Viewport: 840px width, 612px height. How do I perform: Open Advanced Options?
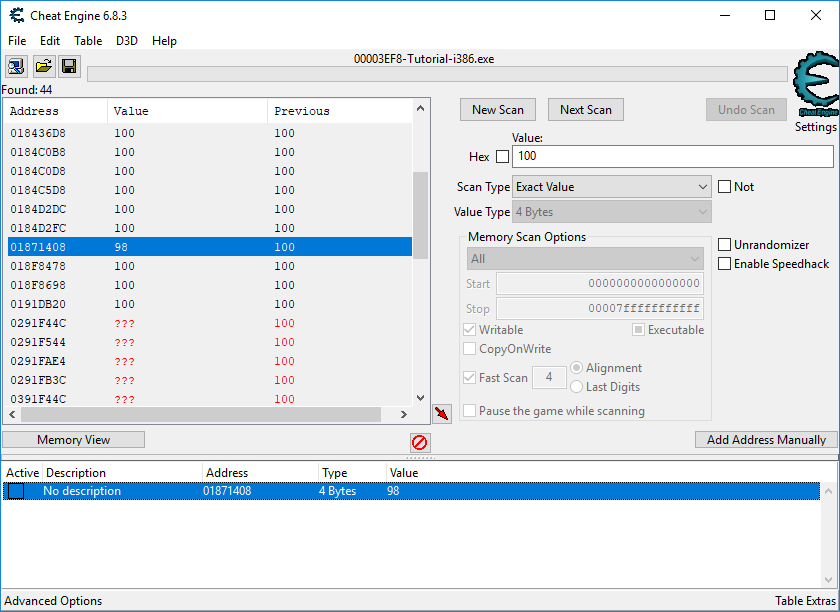click(53, 601)
